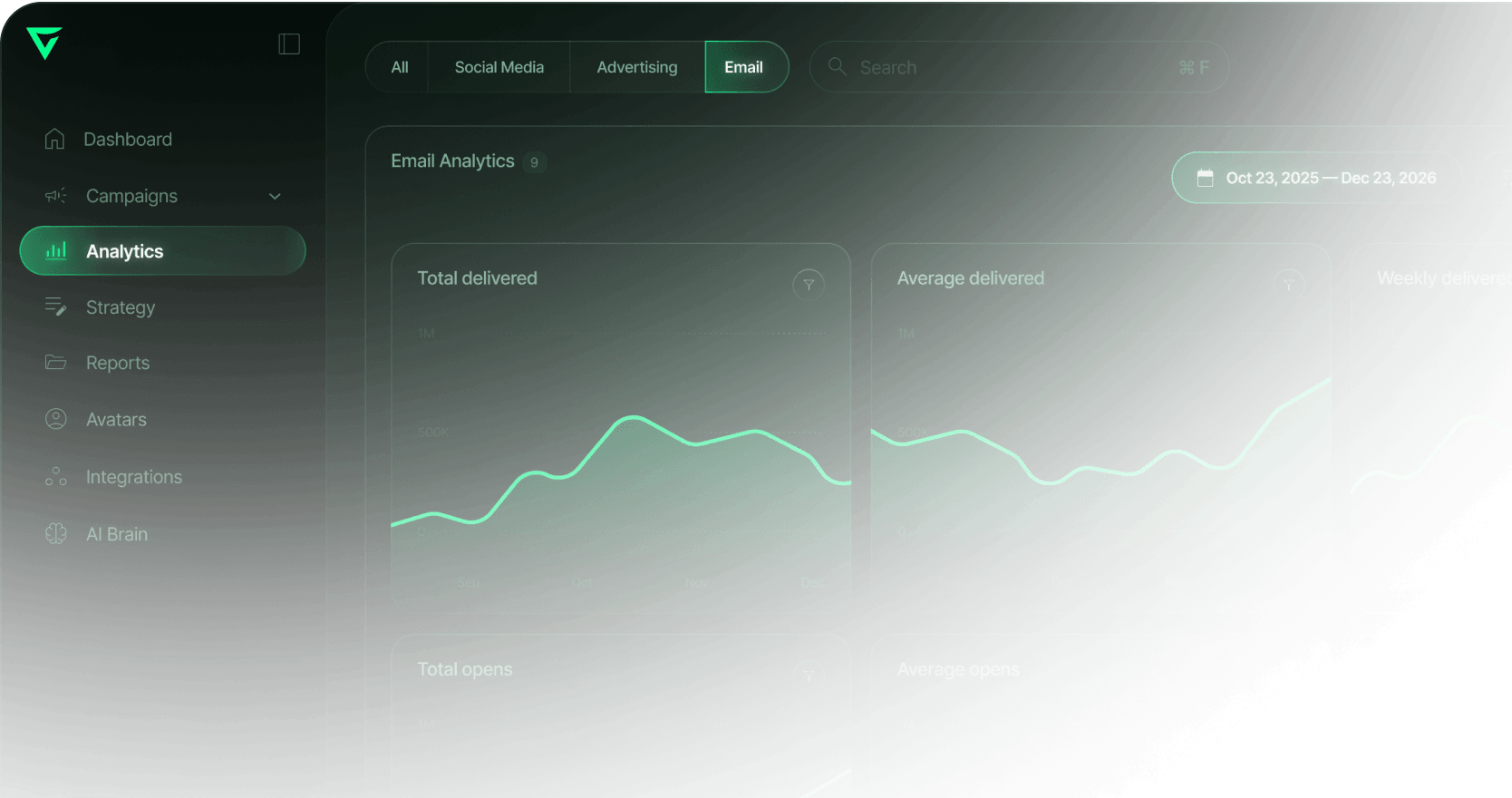Open Avatars in the sidebar
Screen dimensions: 1512x798
point(163,419)
